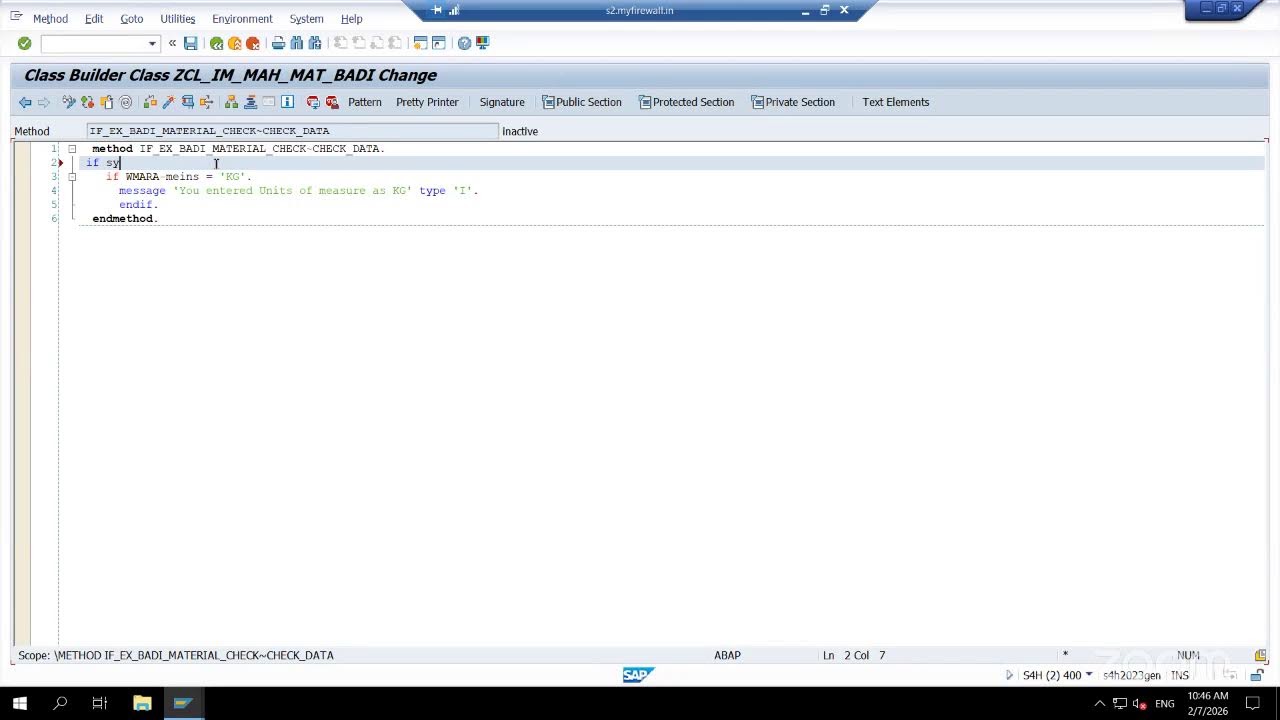
Task: Open the Public Section button
Action: pyautogui.click(x=582, y=102)
